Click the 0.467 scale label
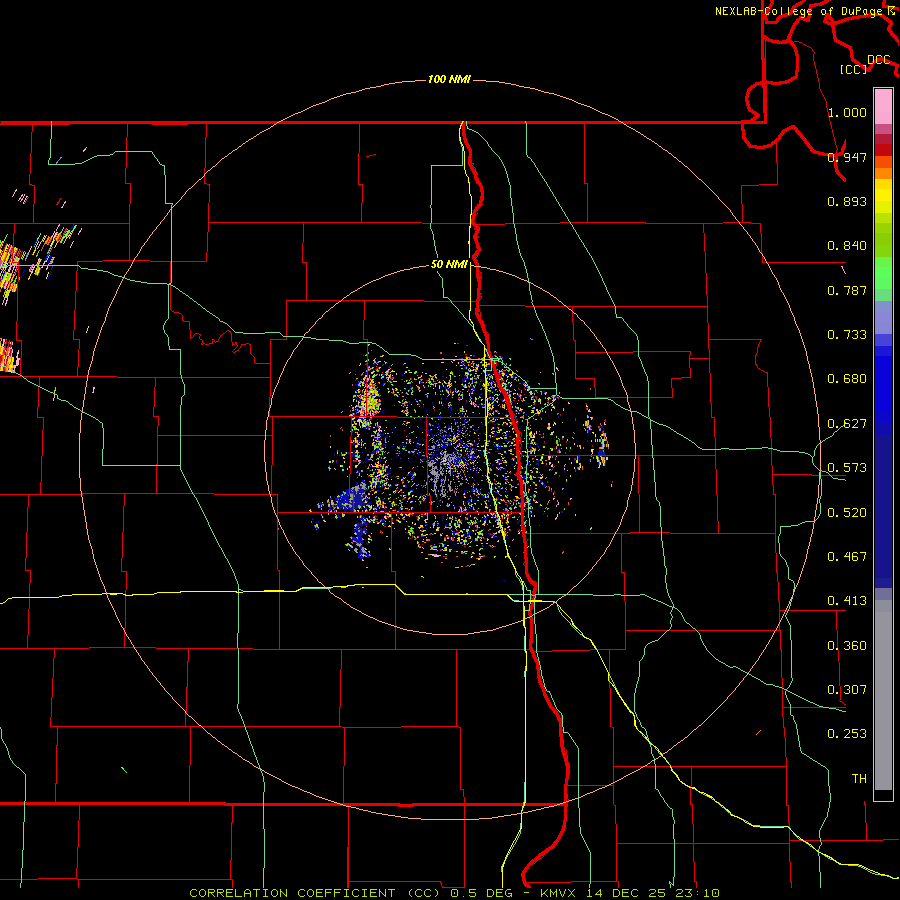 click(847, 557)
